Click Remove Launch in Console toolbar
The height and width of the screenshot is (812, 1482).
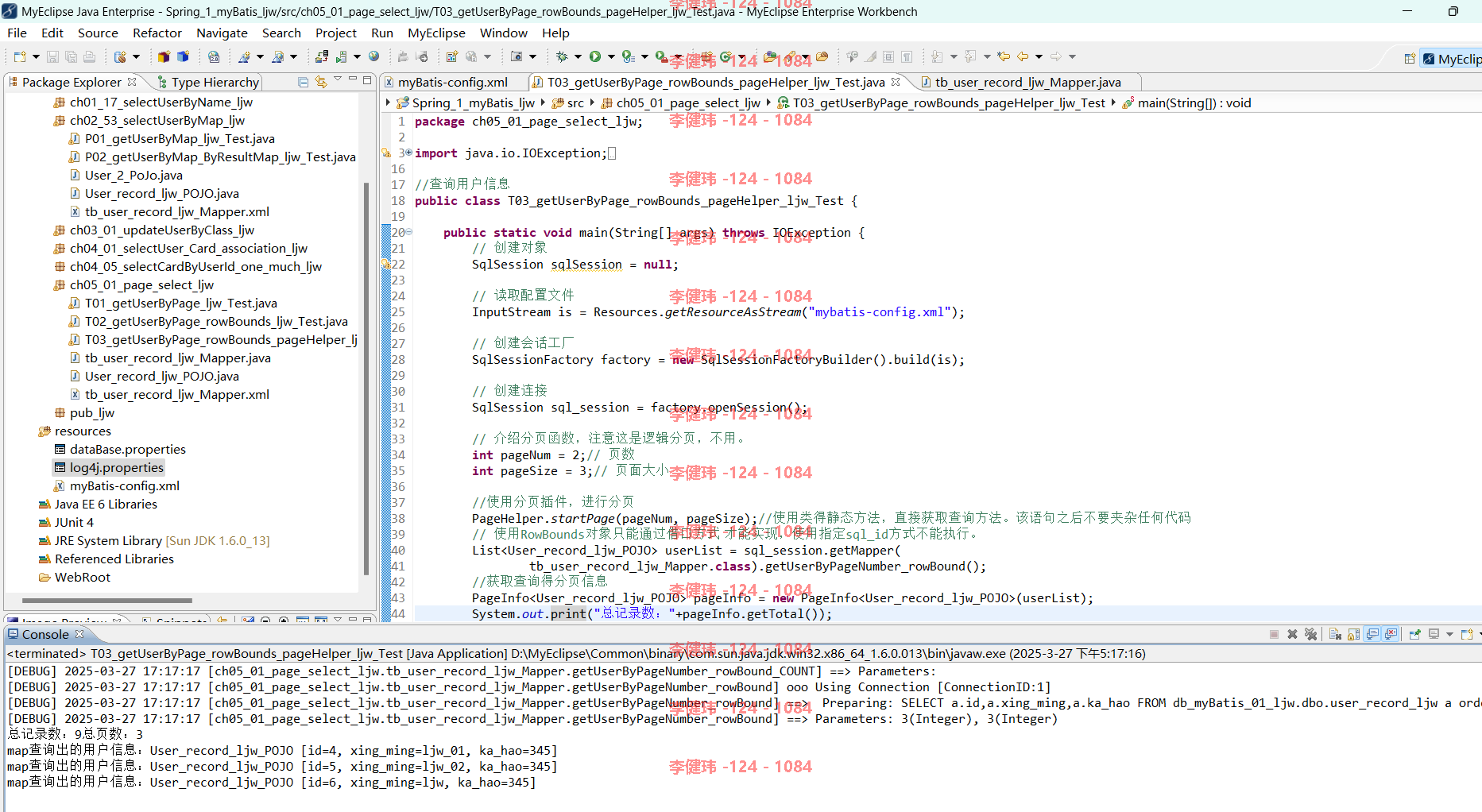[1292, 634]
